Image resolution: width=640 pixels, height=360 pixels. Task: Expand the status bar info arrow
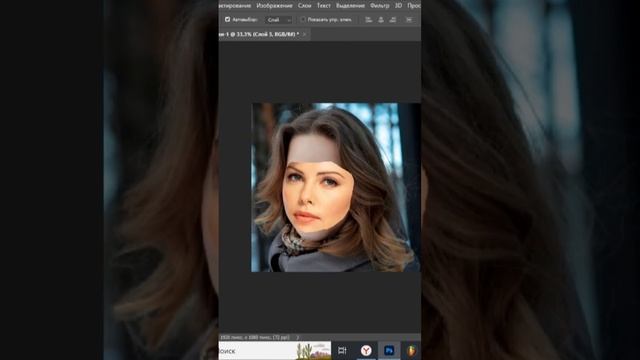(298, 338)
